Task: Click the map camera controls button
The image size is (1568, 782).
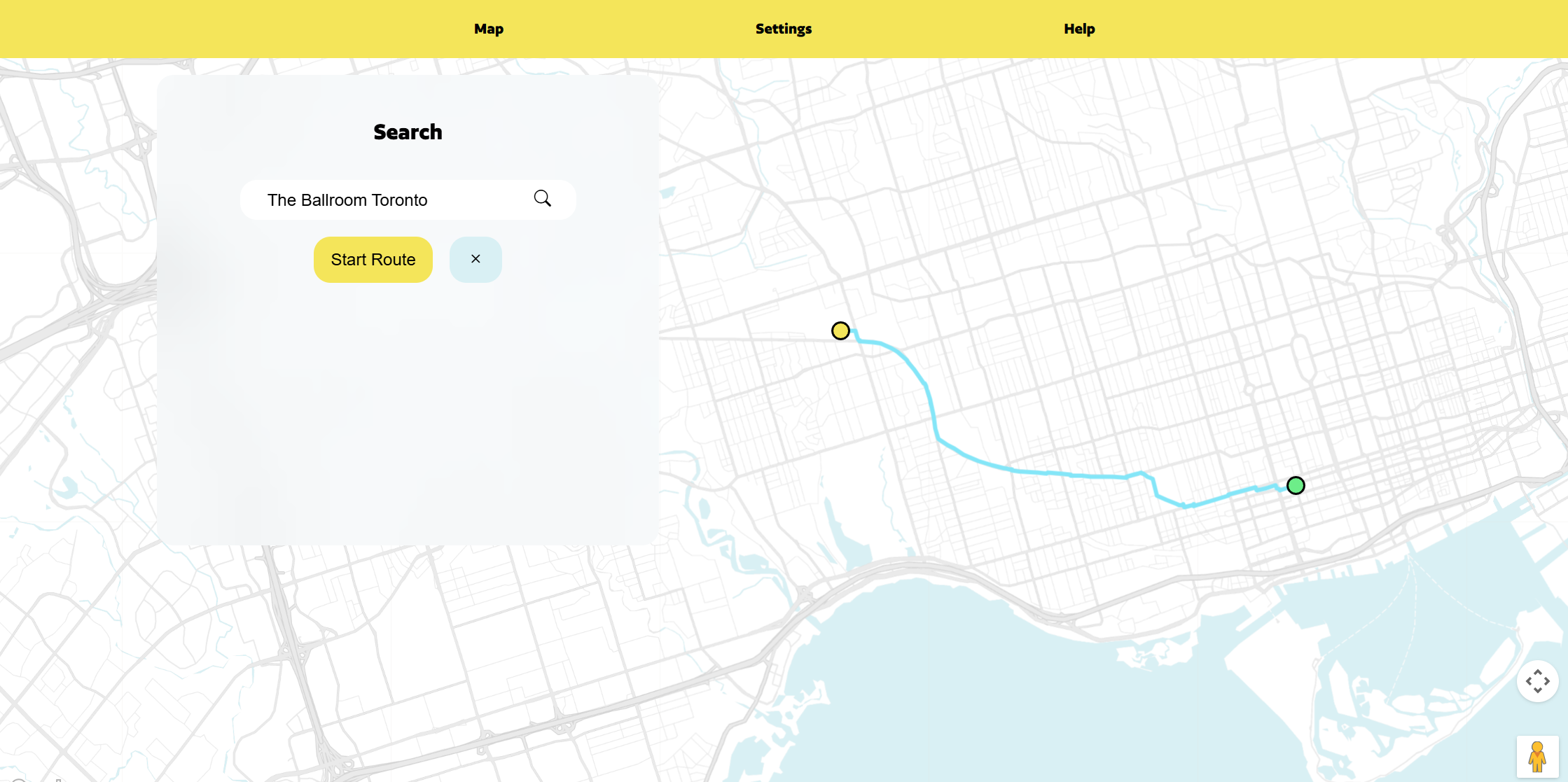Action: click(1537, 681)
